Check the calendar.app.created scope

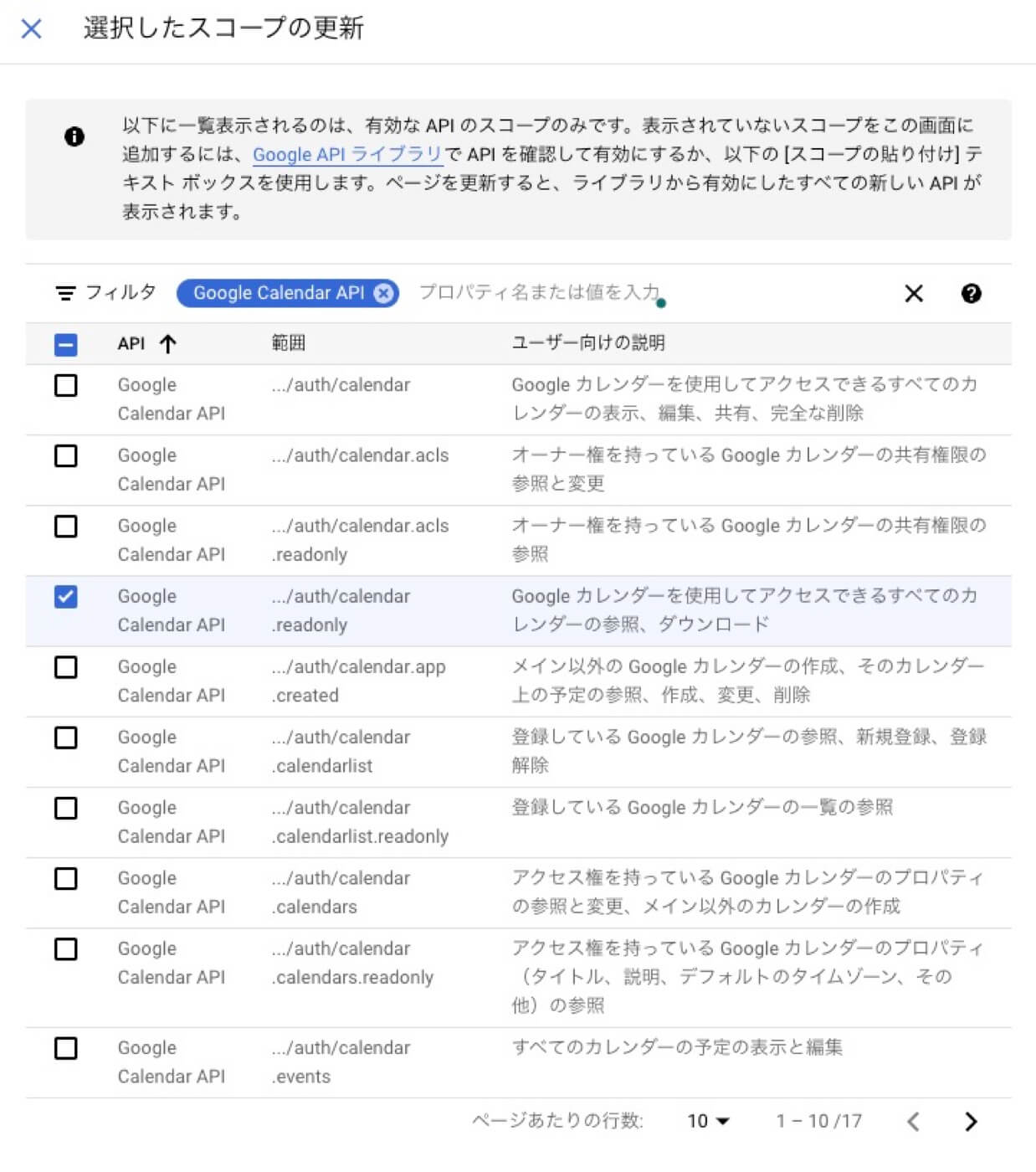[x=66, y=667]
